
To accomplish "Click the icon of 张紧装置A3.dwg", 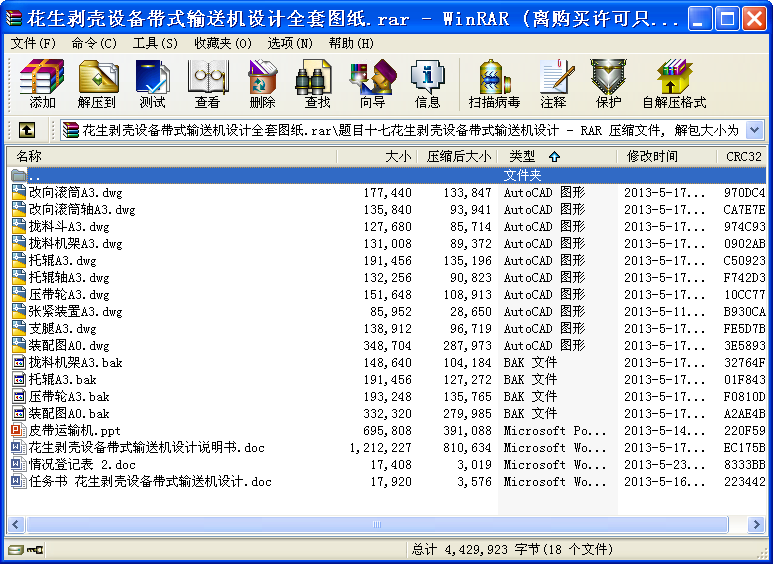I will tap(19, 311).
